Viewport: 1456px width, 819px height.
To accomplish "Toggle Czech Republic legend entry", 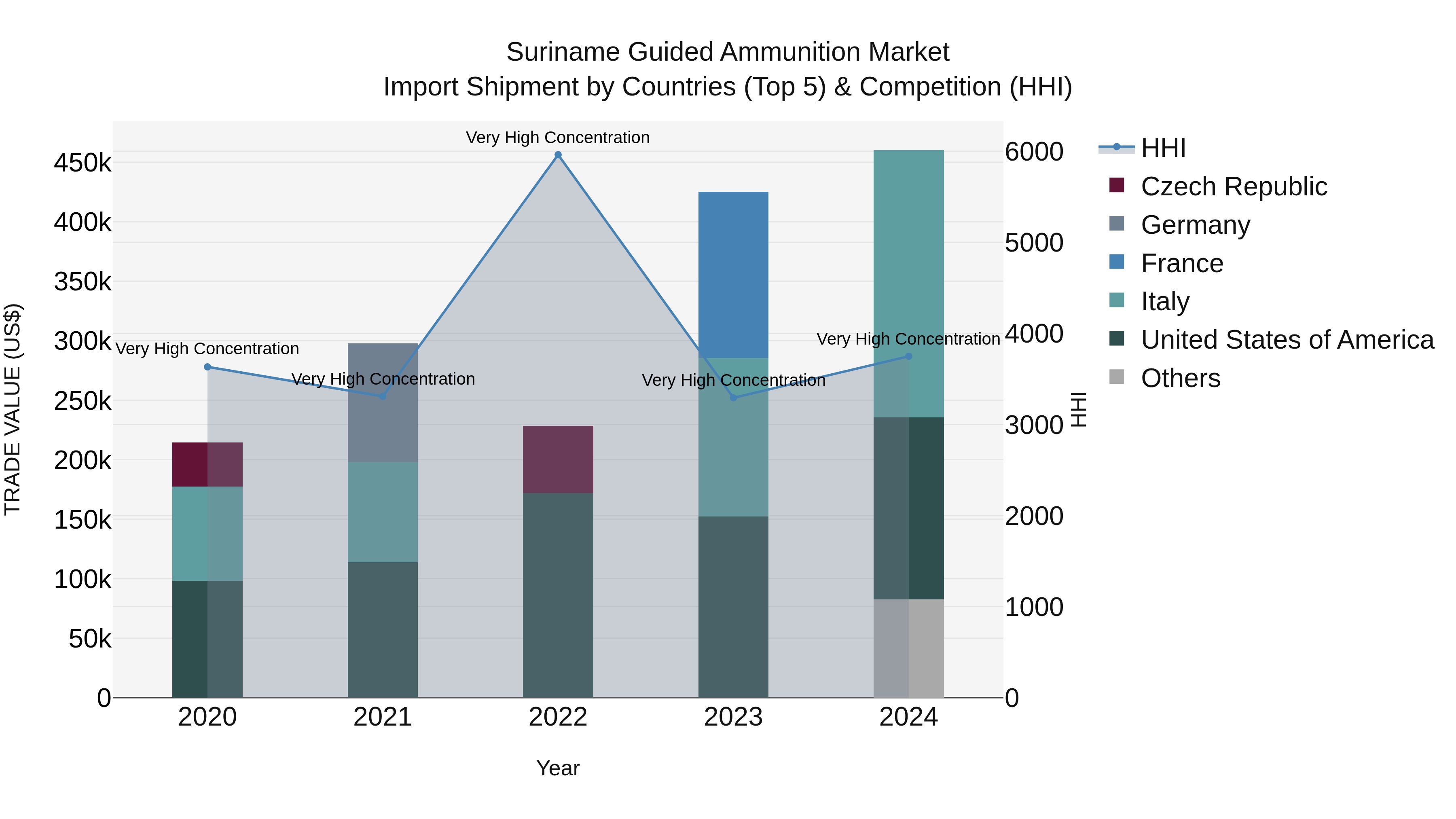I will [x=1218, y=186].
